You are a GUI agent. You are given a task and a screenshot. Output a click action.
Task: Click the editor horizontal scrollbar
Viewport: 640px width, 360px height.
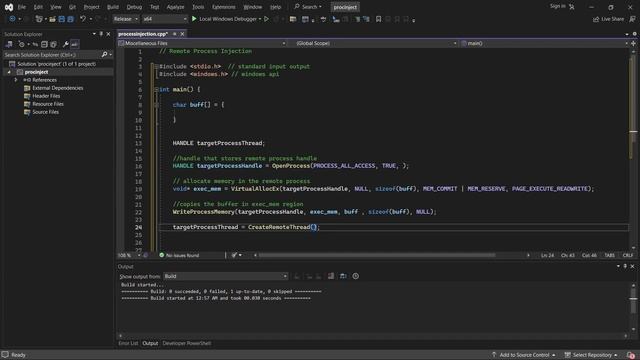point(376,255)
